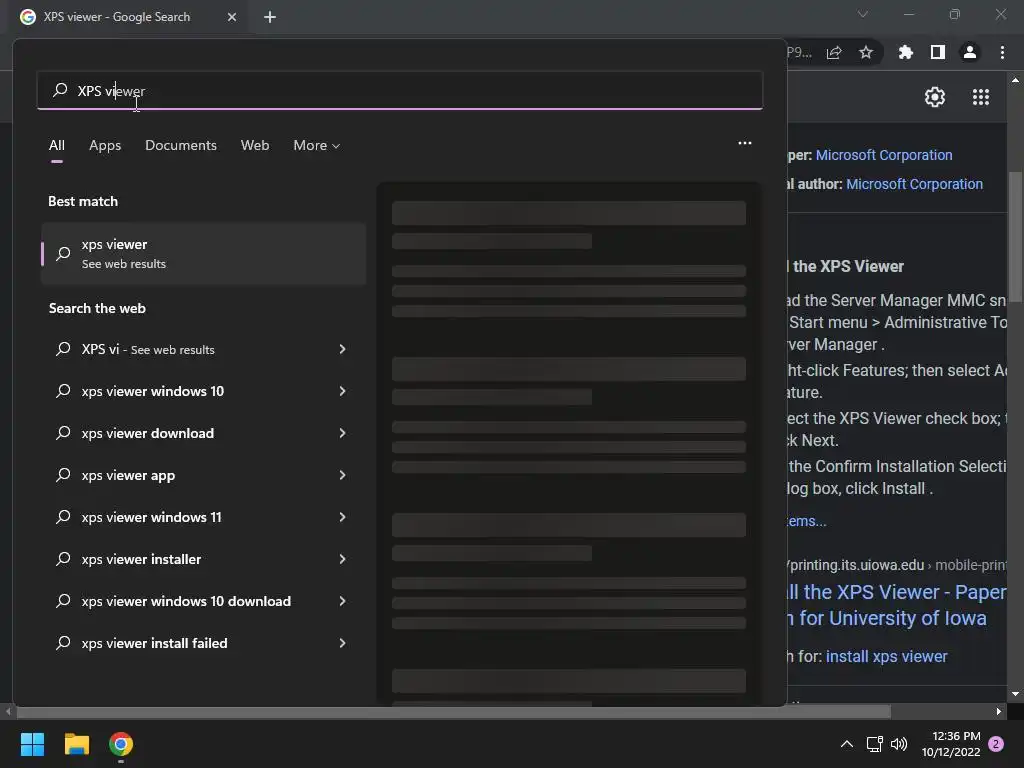Screen dimensions: 1024x768
Task: Click the Windows Start button
Action: [32, 744]
